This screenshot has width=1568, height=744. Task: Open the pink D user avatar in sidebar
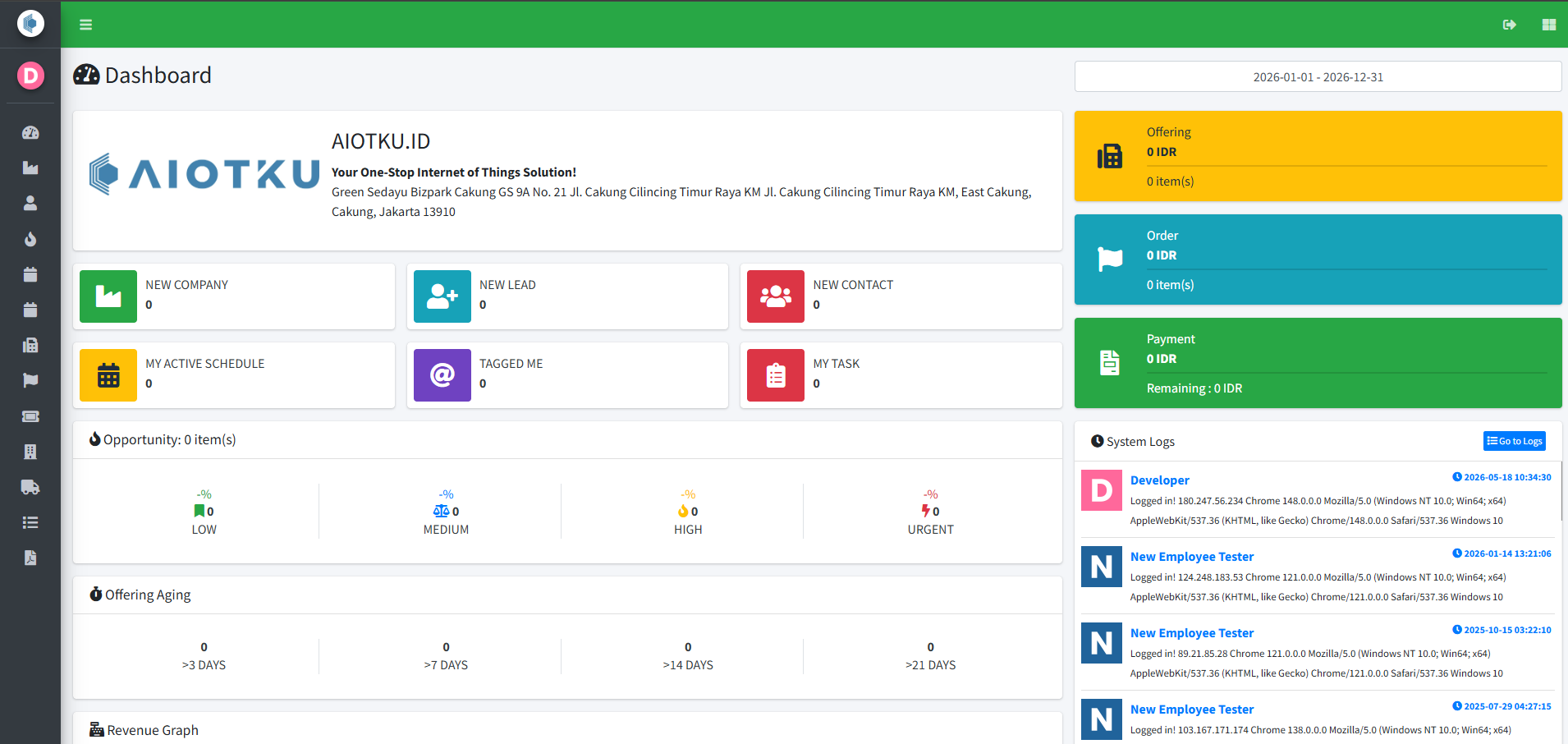click(x=30, y=76)
